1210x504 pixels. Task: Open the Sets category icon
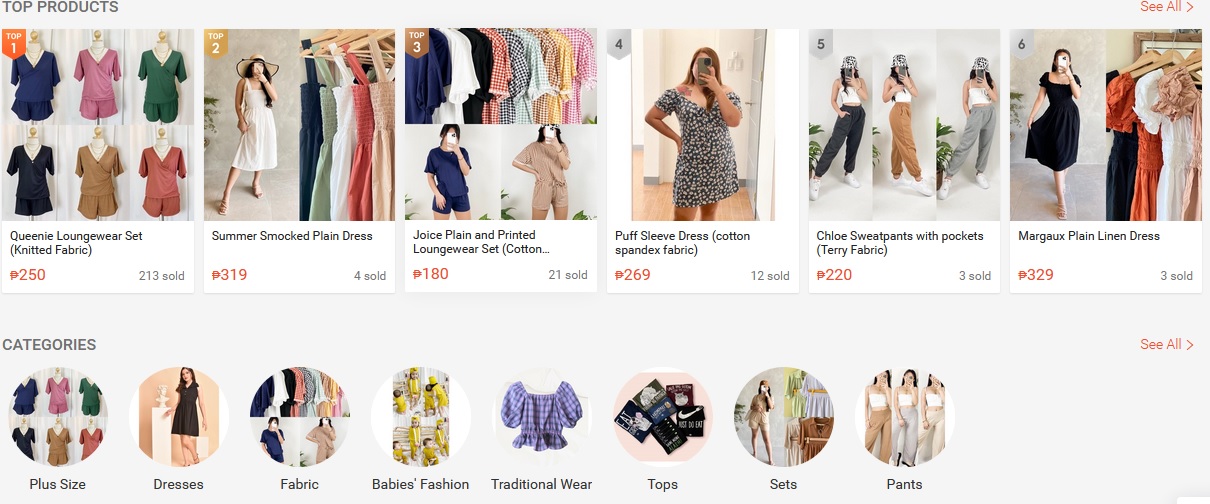pos(784,417)
